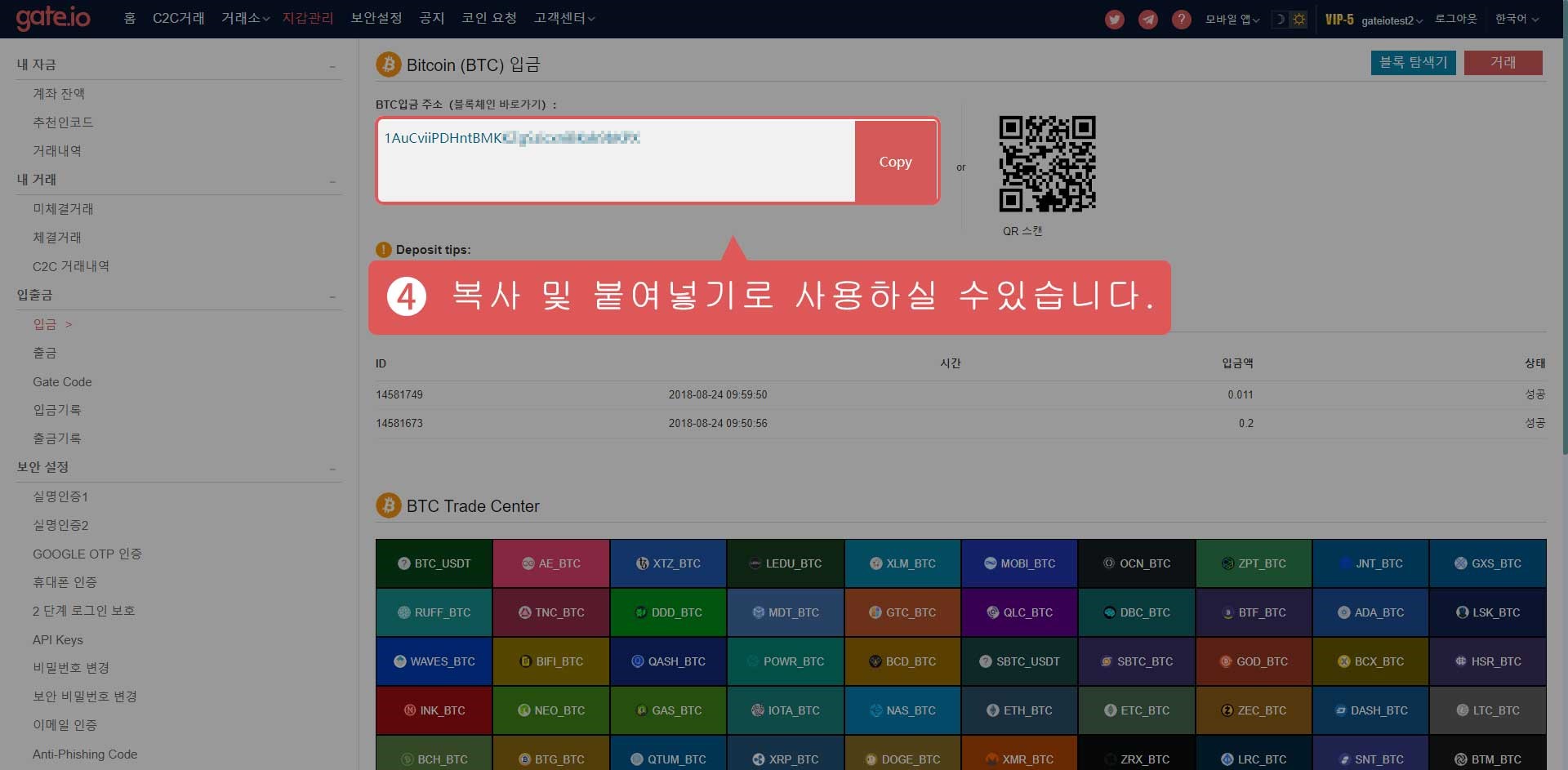1568x770 pixels.
Task: Open the ZEC_BTC trading pair tile
Action: pos(1254,710)
